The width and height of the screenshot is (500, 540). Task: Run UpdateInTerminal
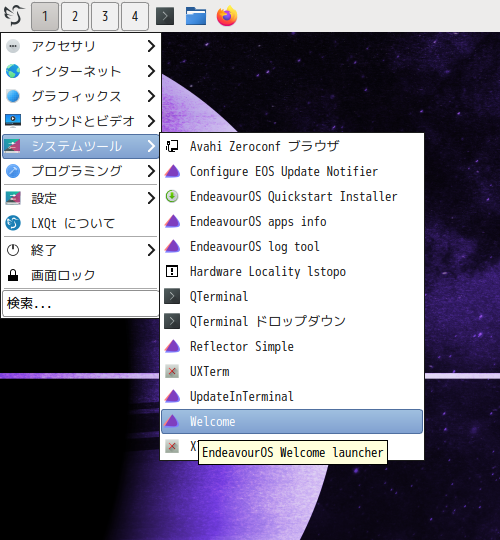[292, 396]
